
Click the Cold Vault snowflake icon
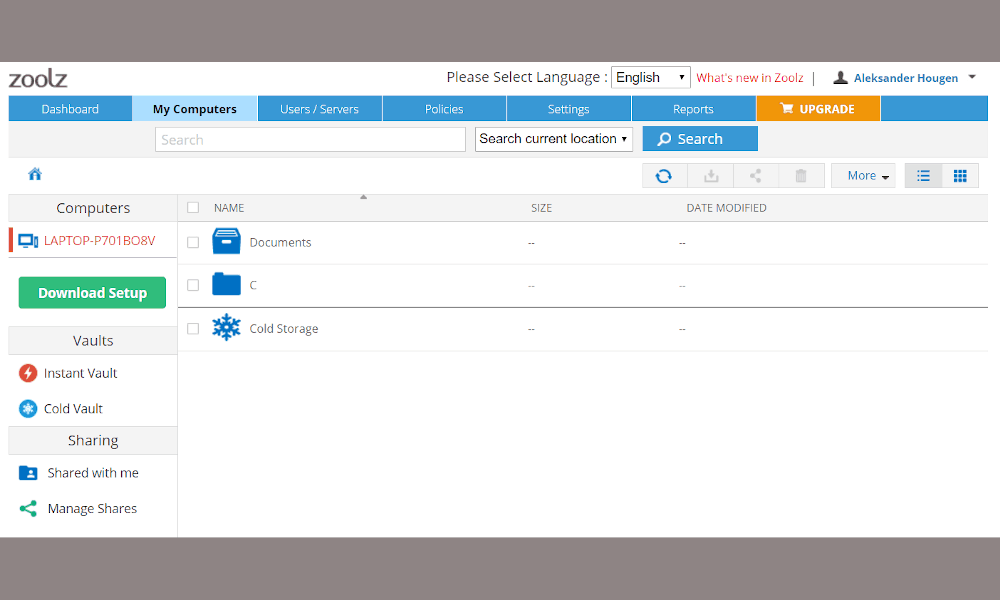click(28, 409)
